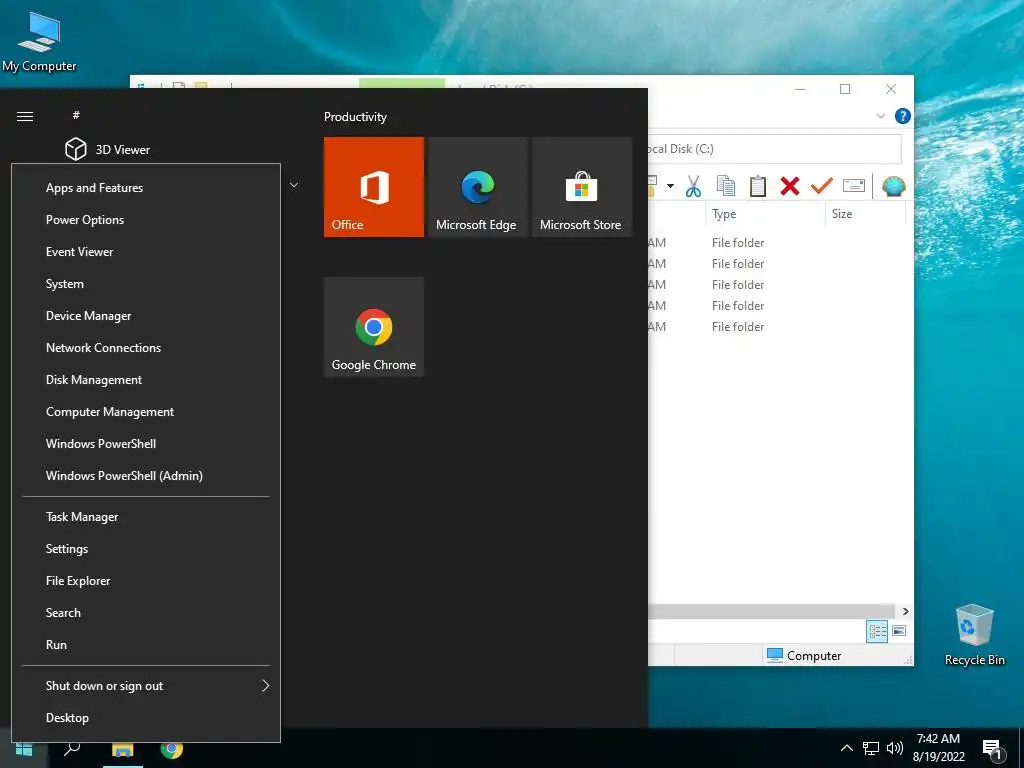Click the Copy icon in Explorer toolbar
This screenshot has height=768, width=1024.
click(726, 186)
